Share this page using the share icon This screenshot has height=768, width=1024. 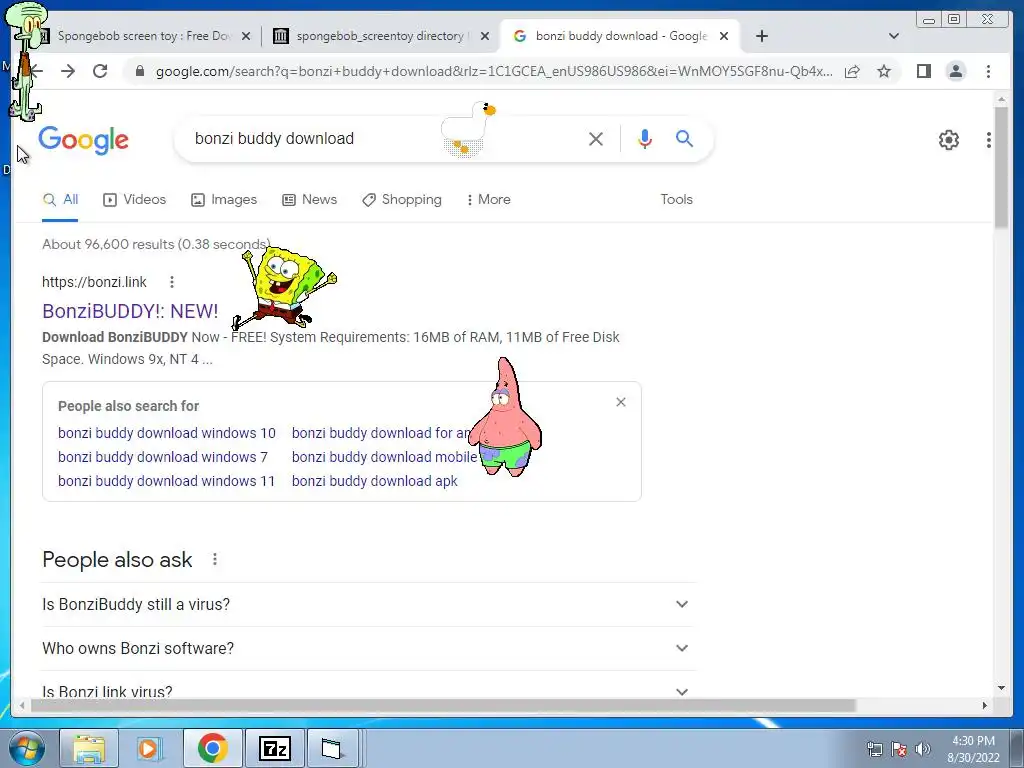pos(852,71)
